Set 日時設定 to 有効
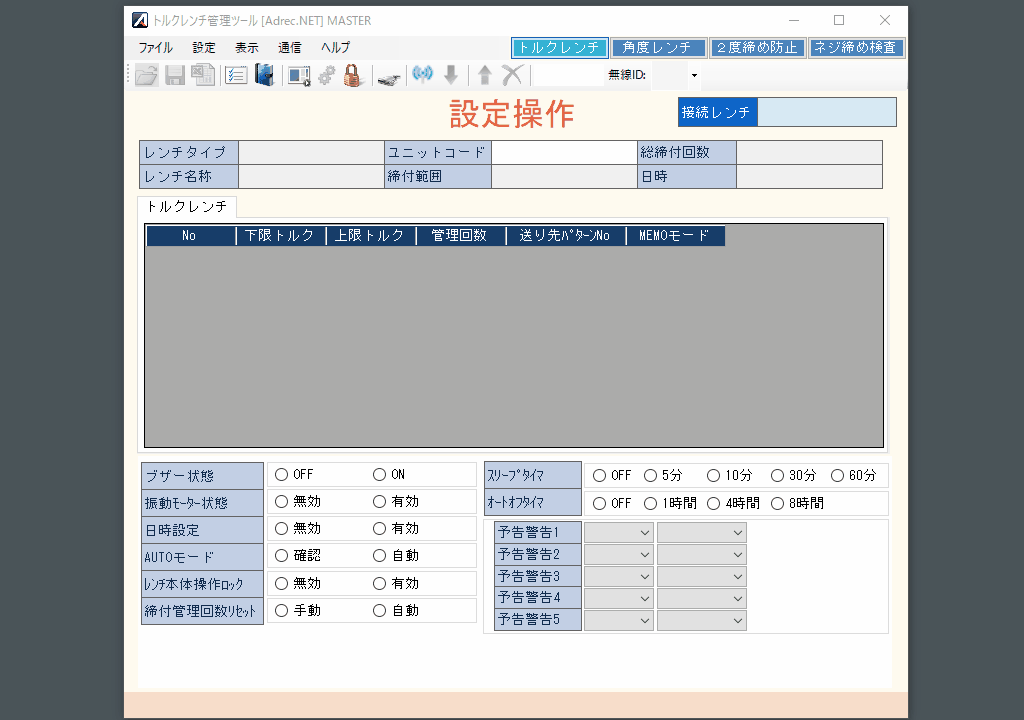 [379, 529]
